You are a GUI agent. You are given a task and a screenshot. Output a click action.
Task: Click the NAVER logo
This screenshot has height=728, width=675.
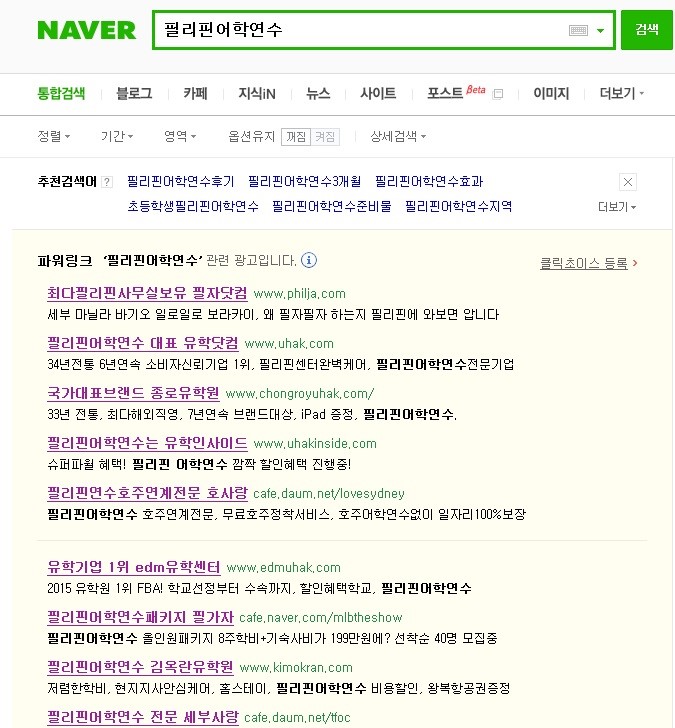pos(87,30)
